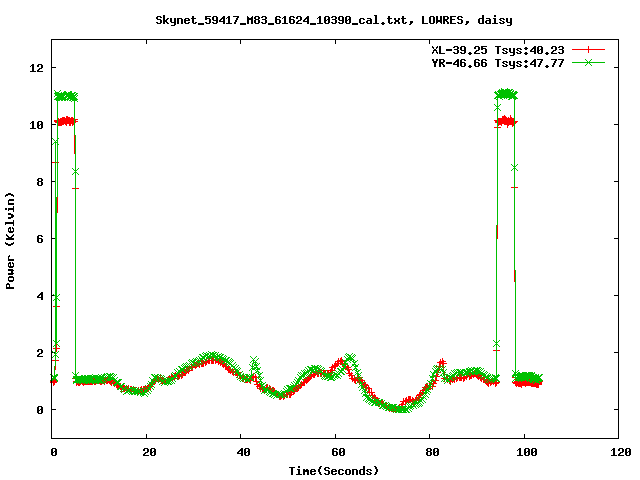Viewport: 640px width, 480px height.
Task: Click the red line sample in legend
Action: click(x=588, y=49)
